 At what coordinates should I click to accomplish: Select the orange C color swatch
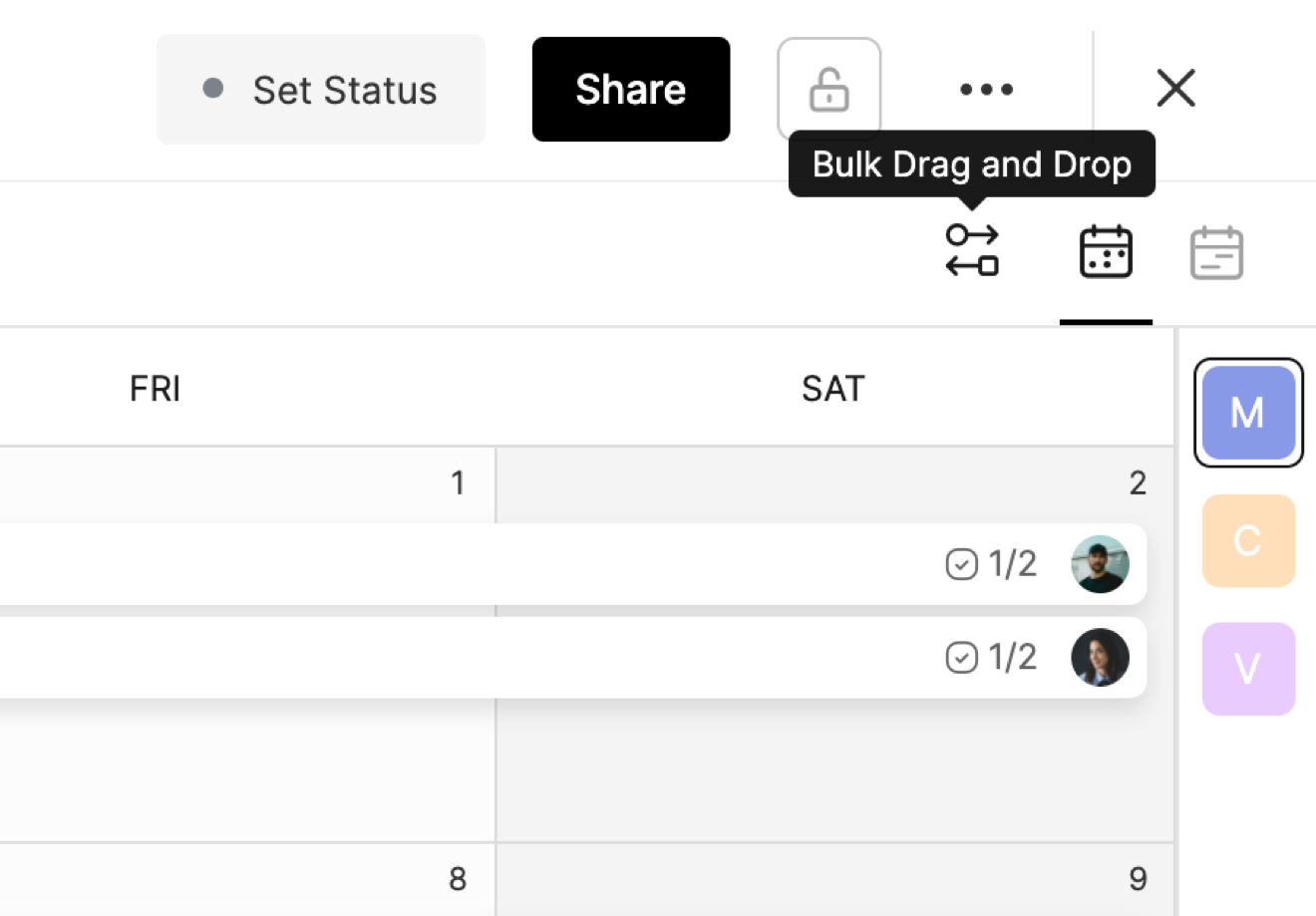pyautogui.click(x=1248, y=541)
